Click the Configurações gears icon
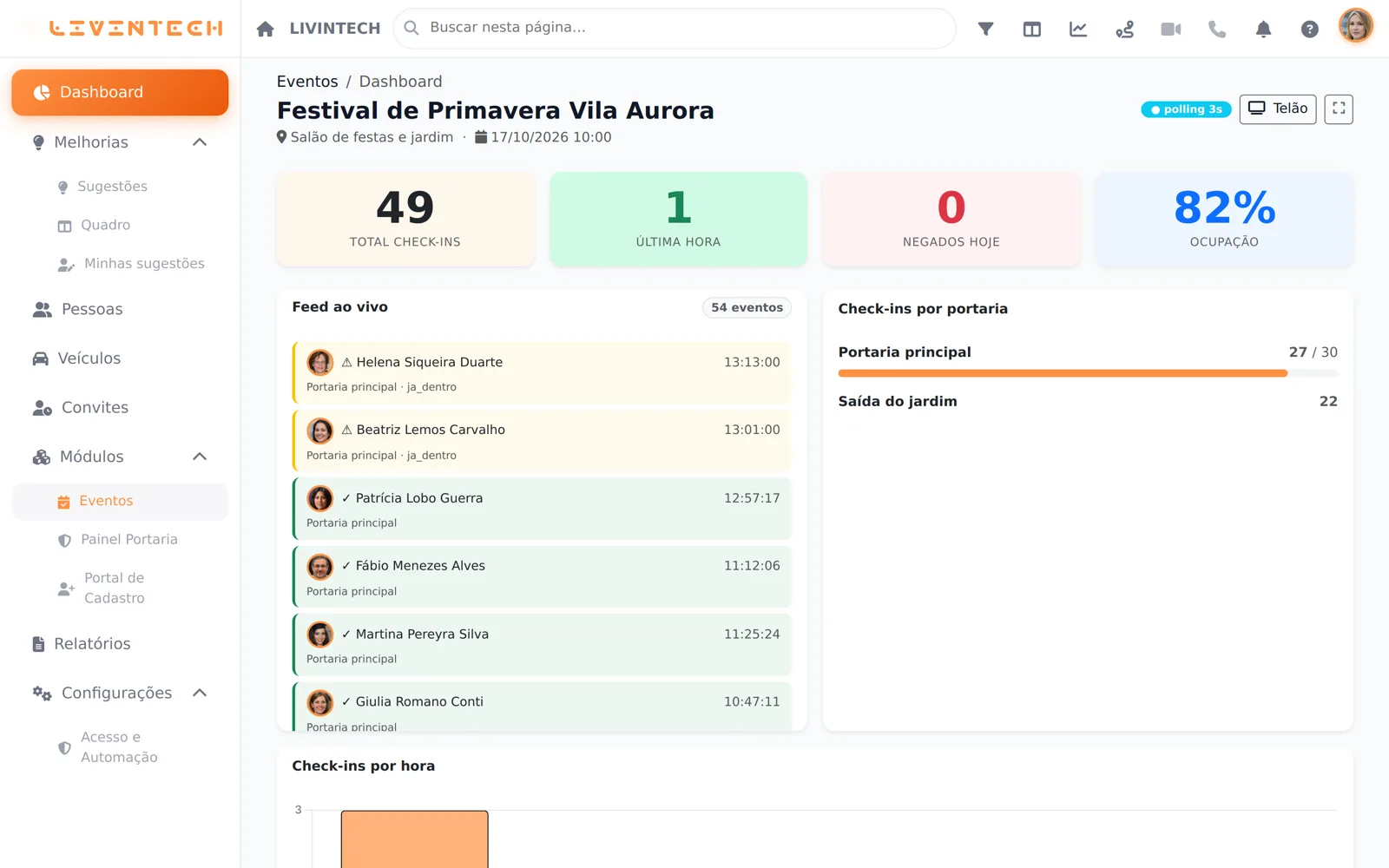 [43, 693]
